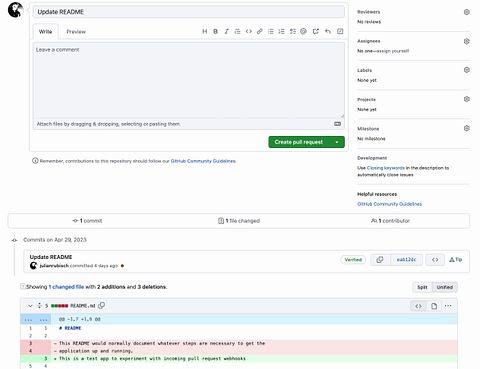This screenshot has width=480, height=369.
Task: Display the source diff of README.md
Action: coord(418,306)
